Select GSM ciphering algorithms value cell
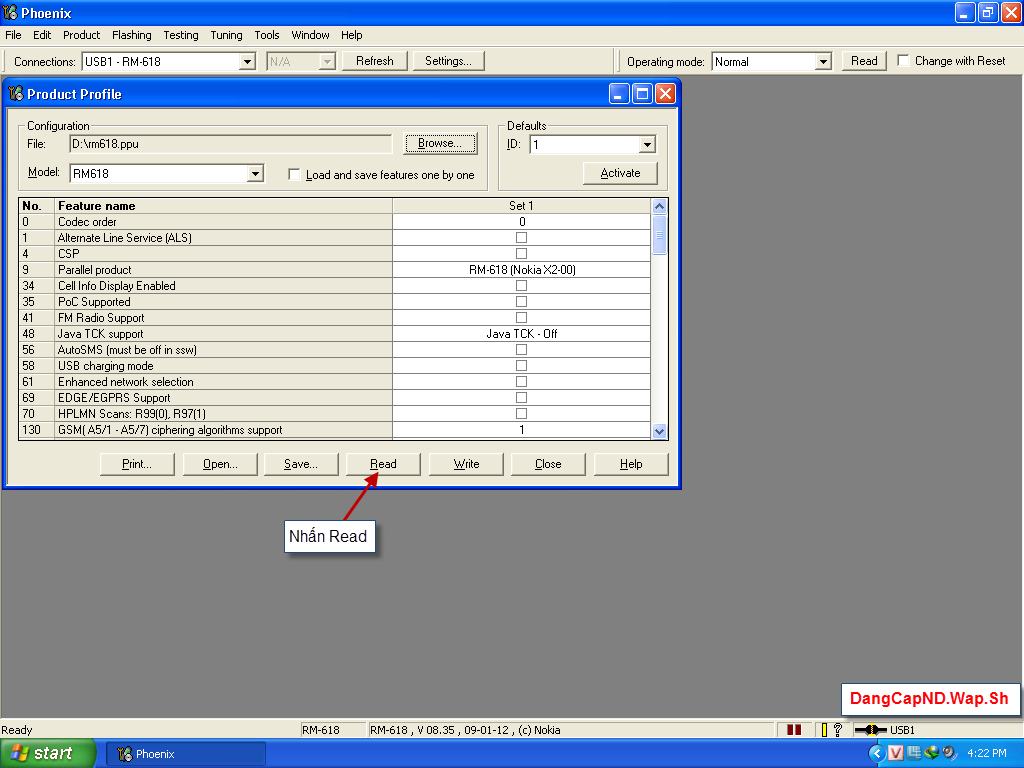The height and width of the screenshot is (768, 1024). [521, 430]
